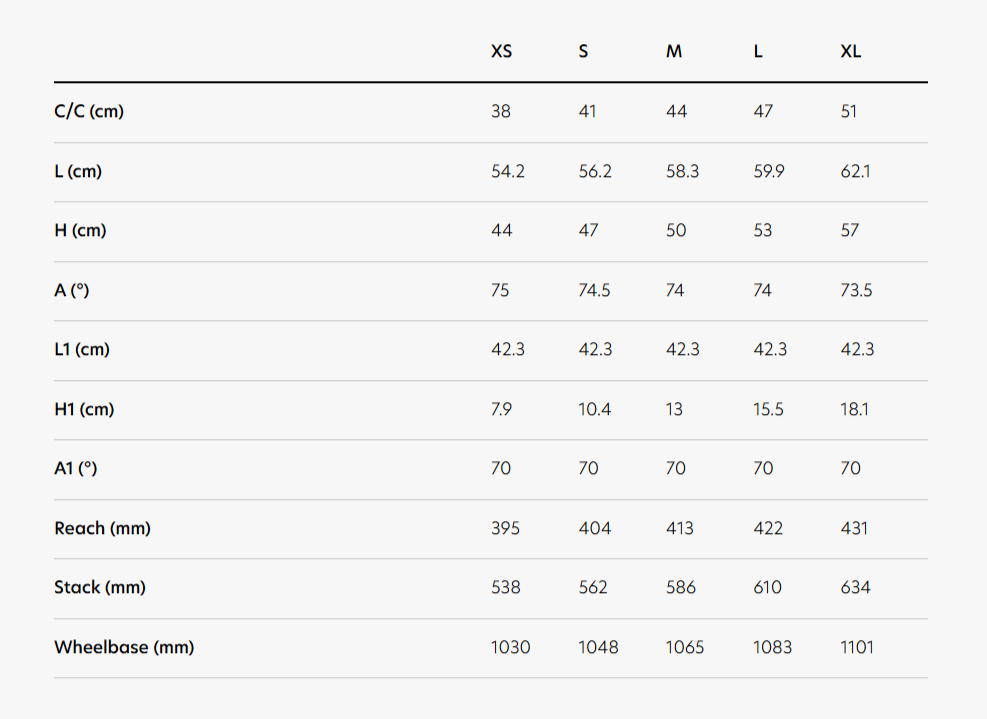987x719 pixels.
Task: Click the S size column header
Action: click(x=583, y=52)
